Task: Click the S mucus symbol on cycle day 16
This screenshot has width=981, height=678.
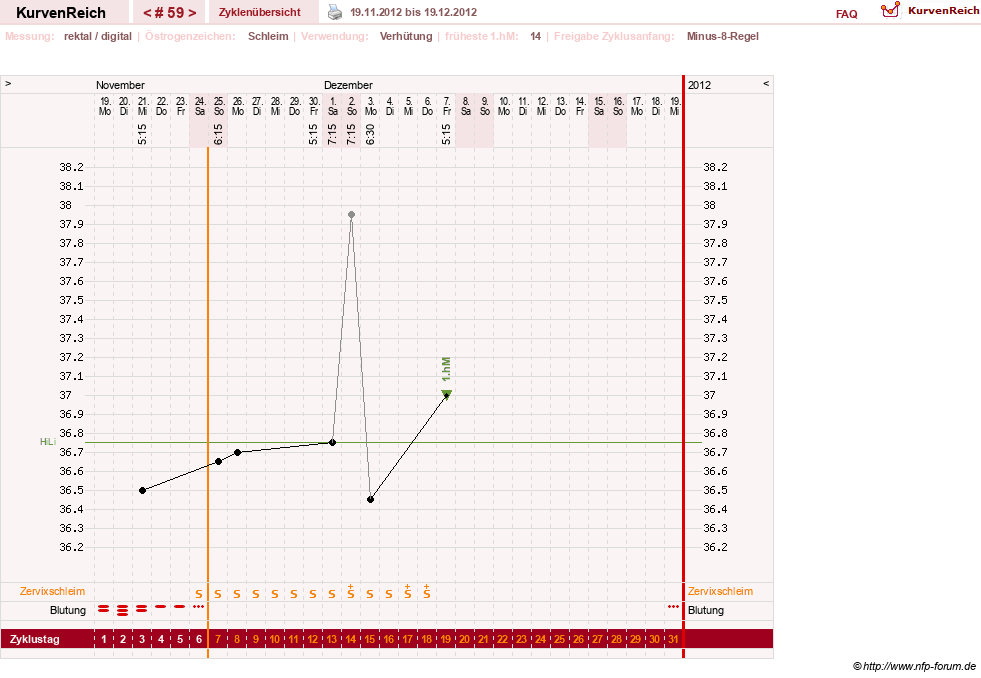Action: click(x=389, y=594)
